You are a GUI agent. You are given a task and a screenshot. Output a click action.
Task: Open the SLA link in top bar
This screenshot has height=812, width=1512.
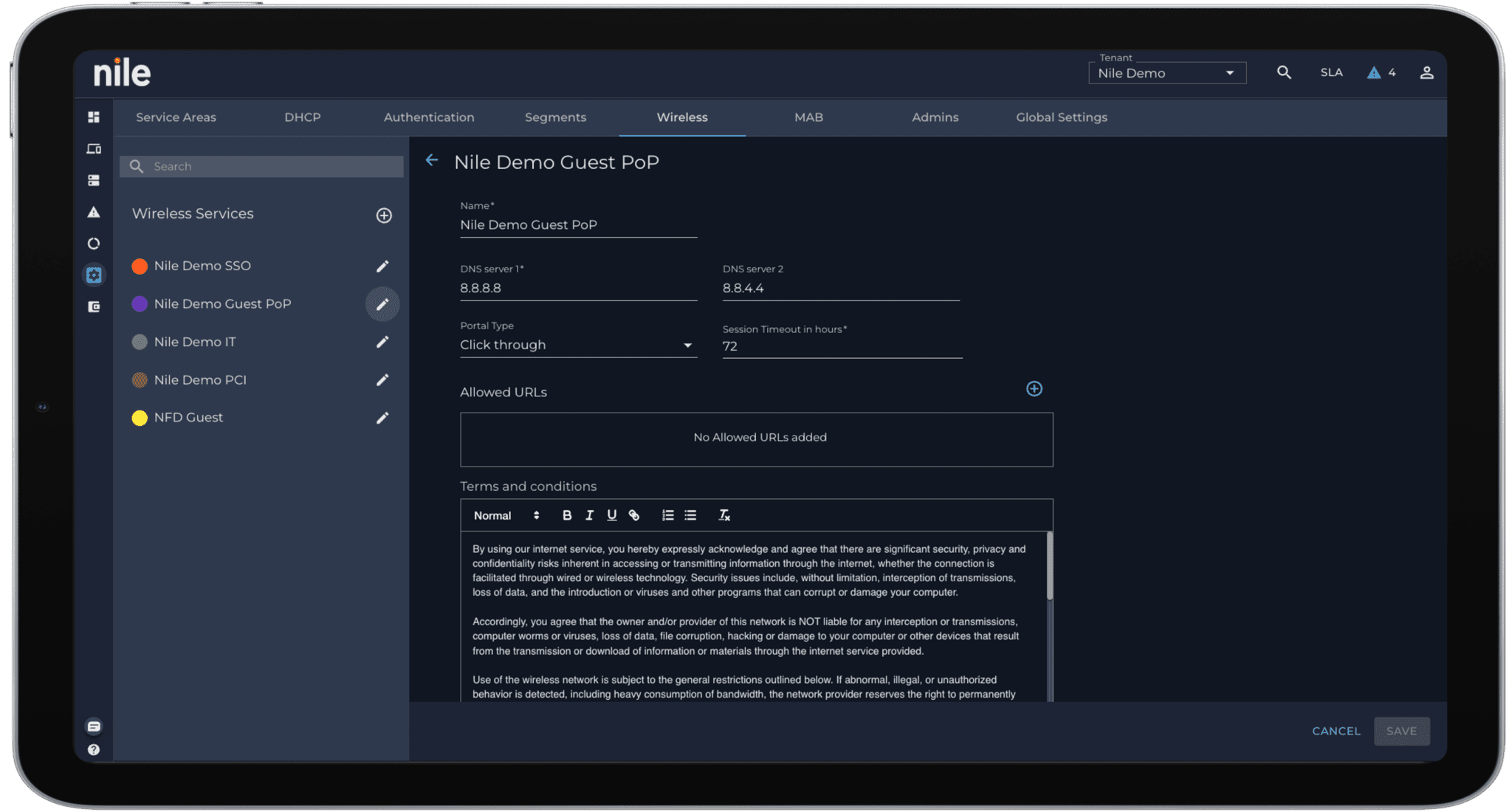(1332, 72)
